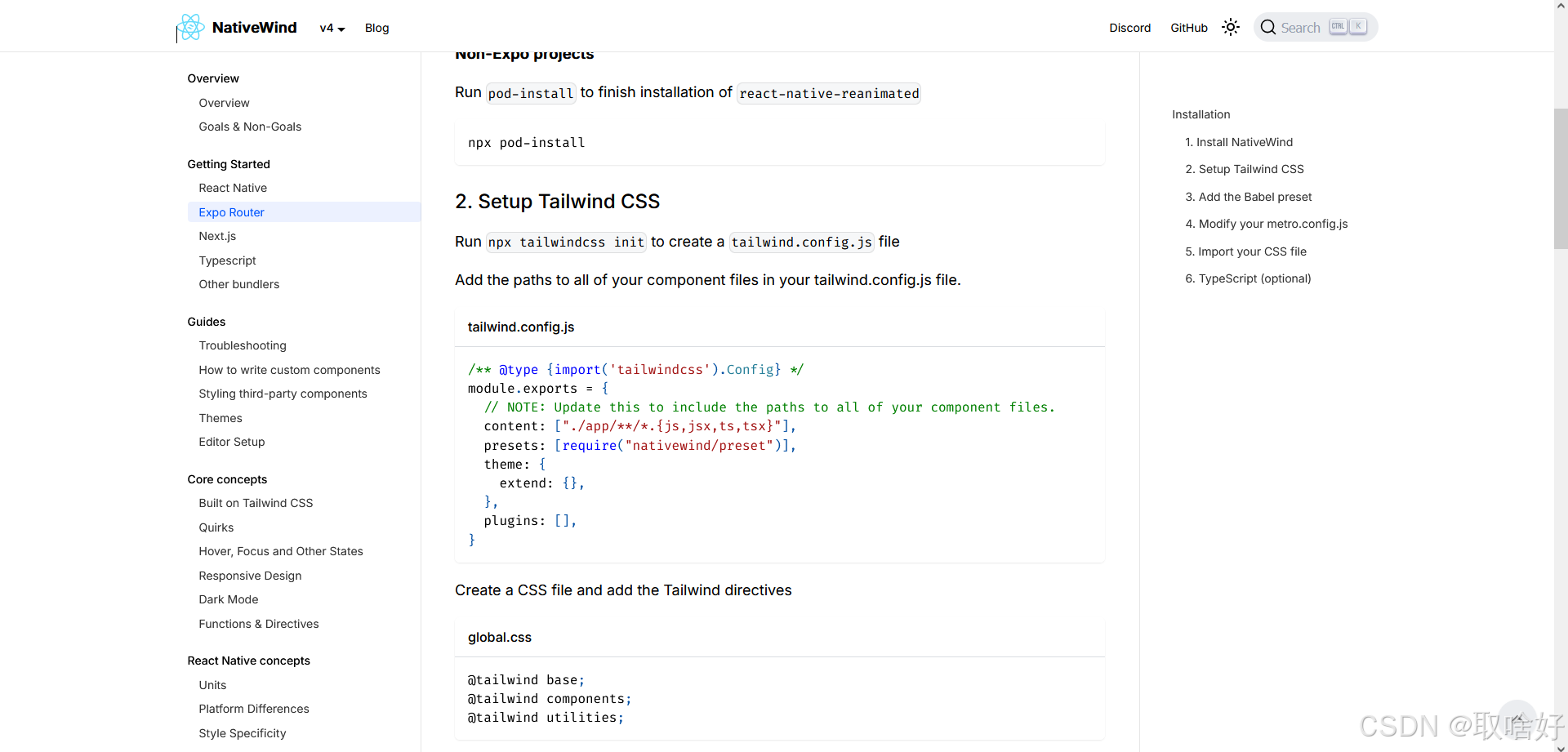The height and width of the screenshot is (752, 1568).
Task: Open Goals & Non-Goals page
Action: [x=250, y=127]
